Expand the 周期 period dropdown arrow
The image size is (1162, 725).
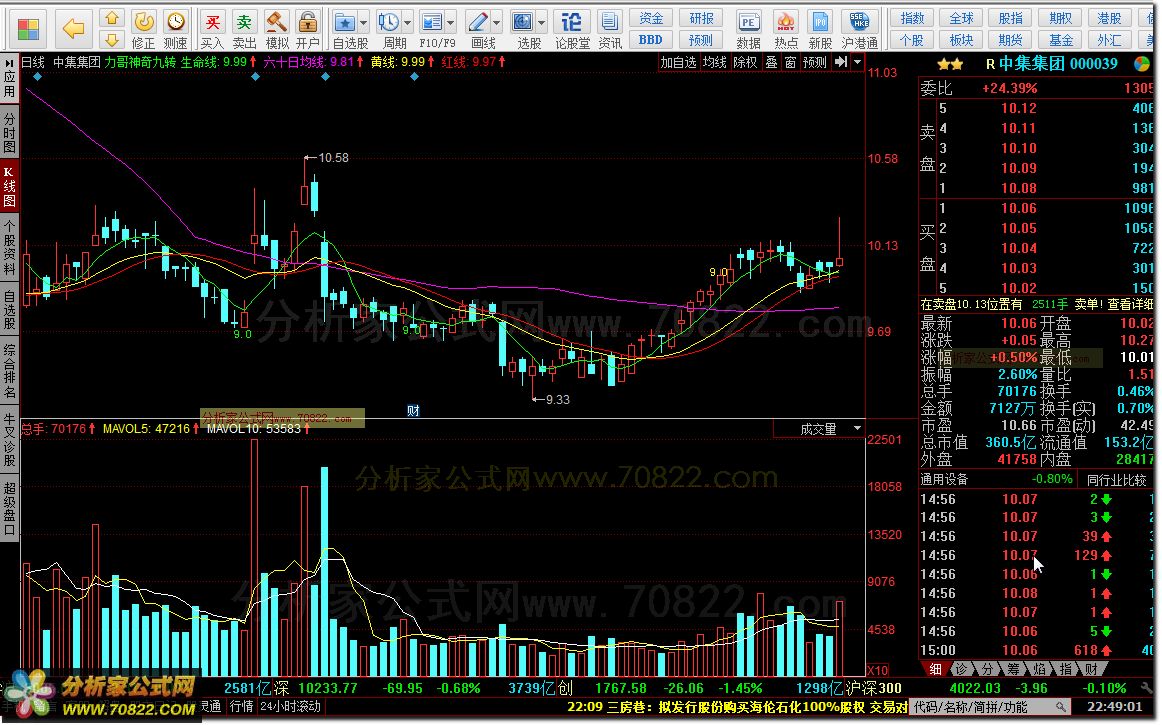(x=407, y=22)
